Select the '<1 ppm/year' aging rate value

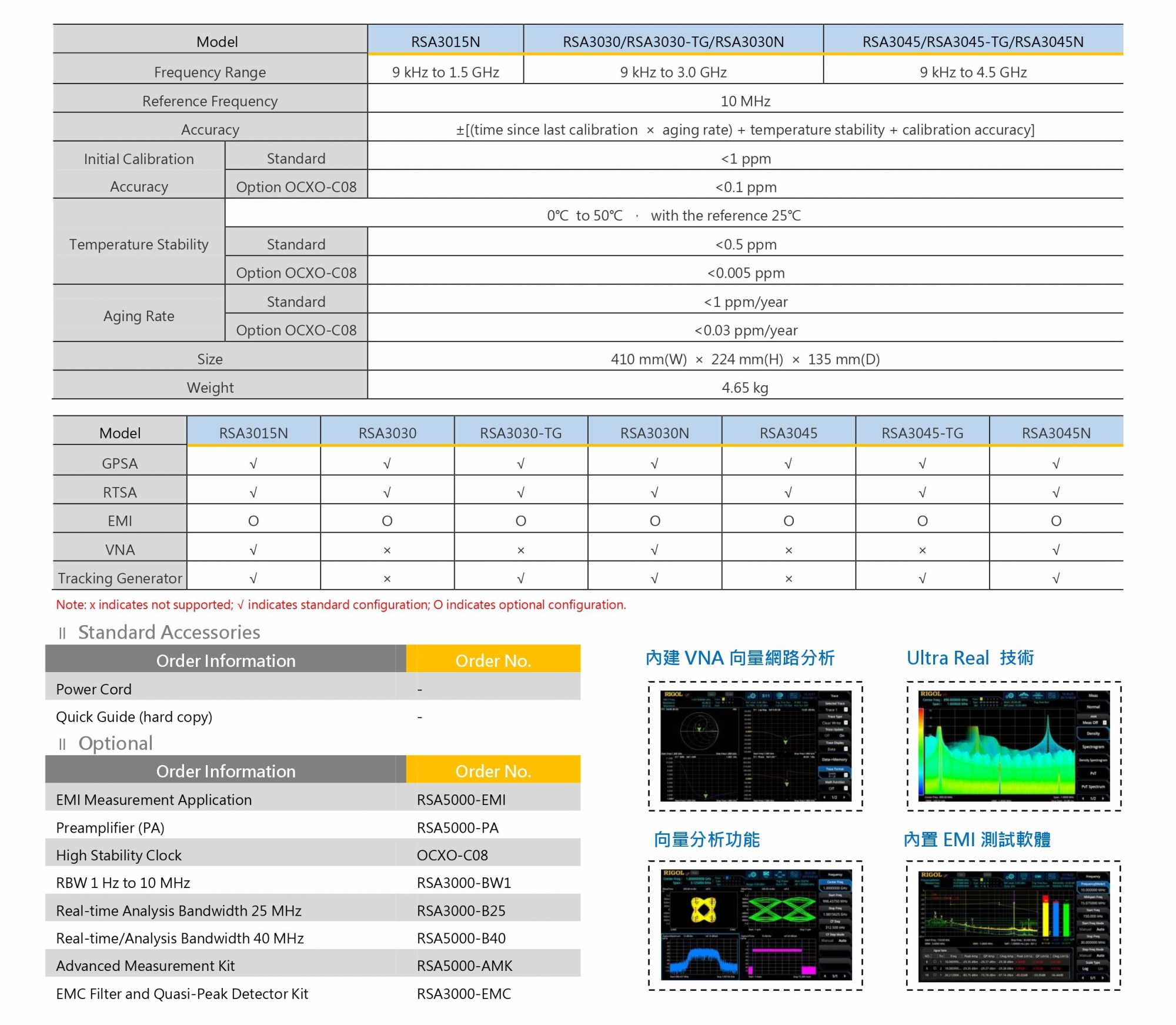click(x=746, y=302)
